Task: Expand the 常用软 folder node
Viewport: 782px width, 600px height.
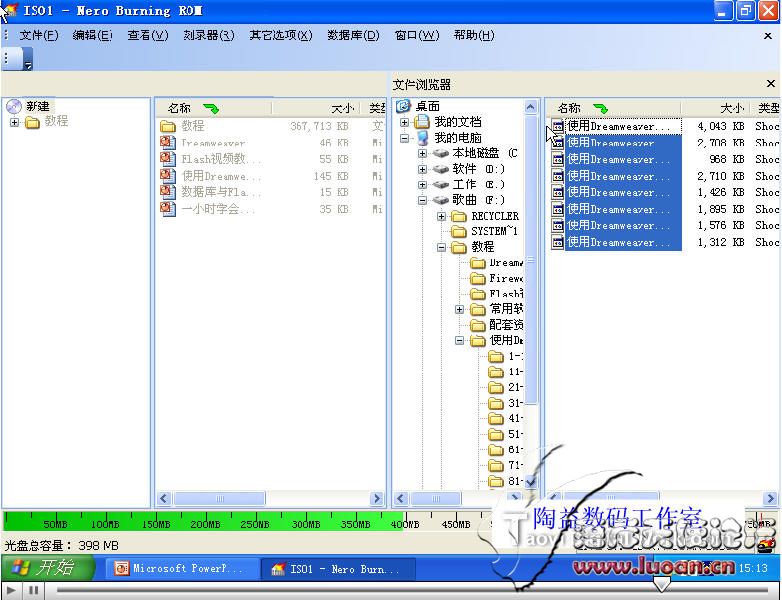Action: 460,310
